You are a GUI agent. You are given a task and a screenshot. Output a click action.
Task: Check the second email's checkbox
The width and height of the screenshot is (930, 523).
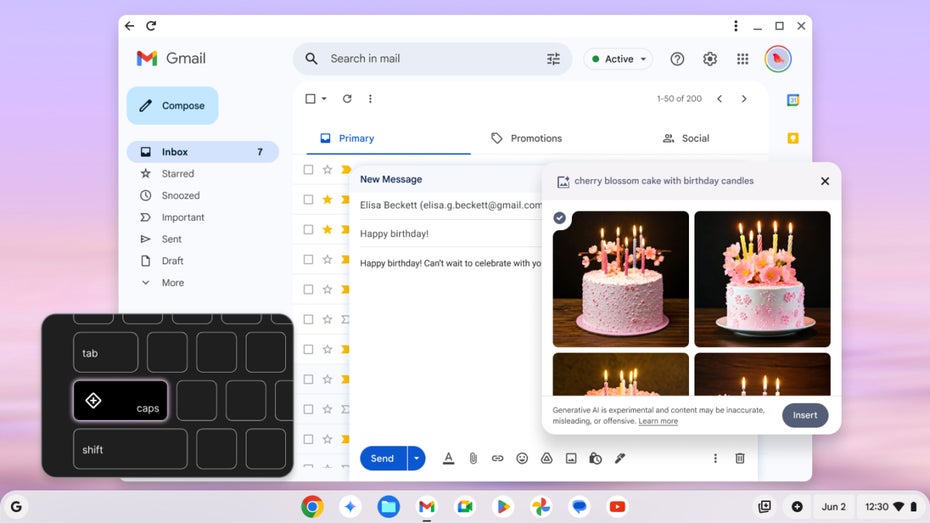tap(308, 199)
